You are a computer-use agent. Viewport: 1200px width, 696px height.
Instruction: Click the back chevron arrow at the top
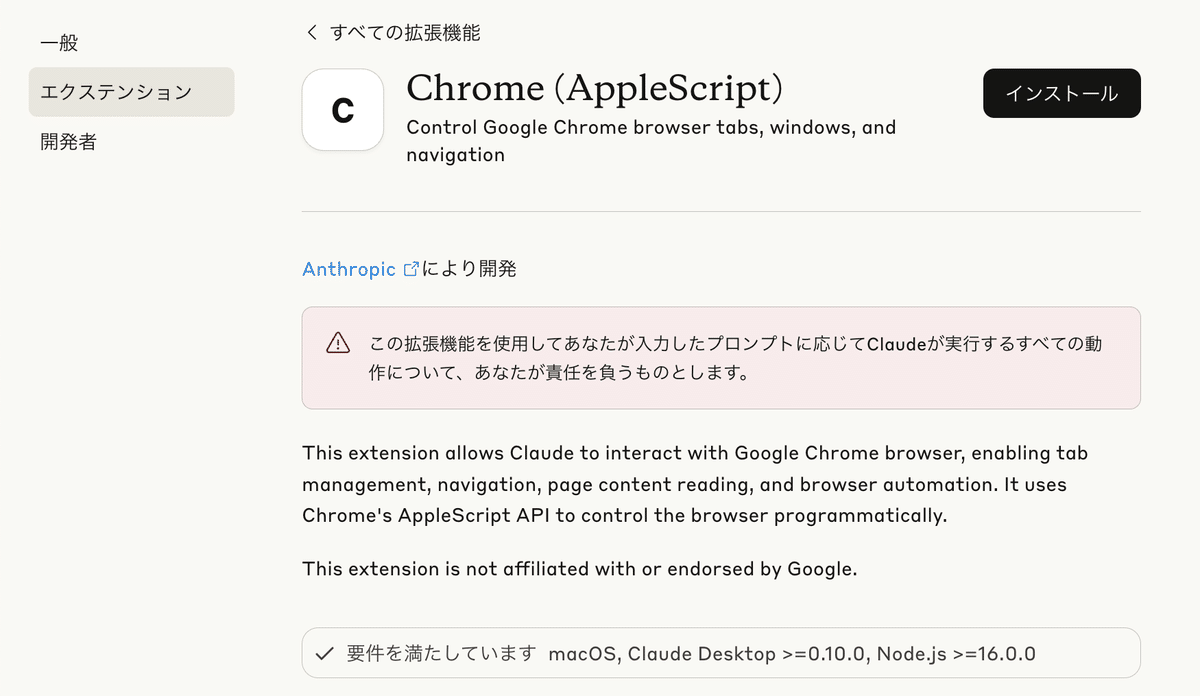point(310,32)
